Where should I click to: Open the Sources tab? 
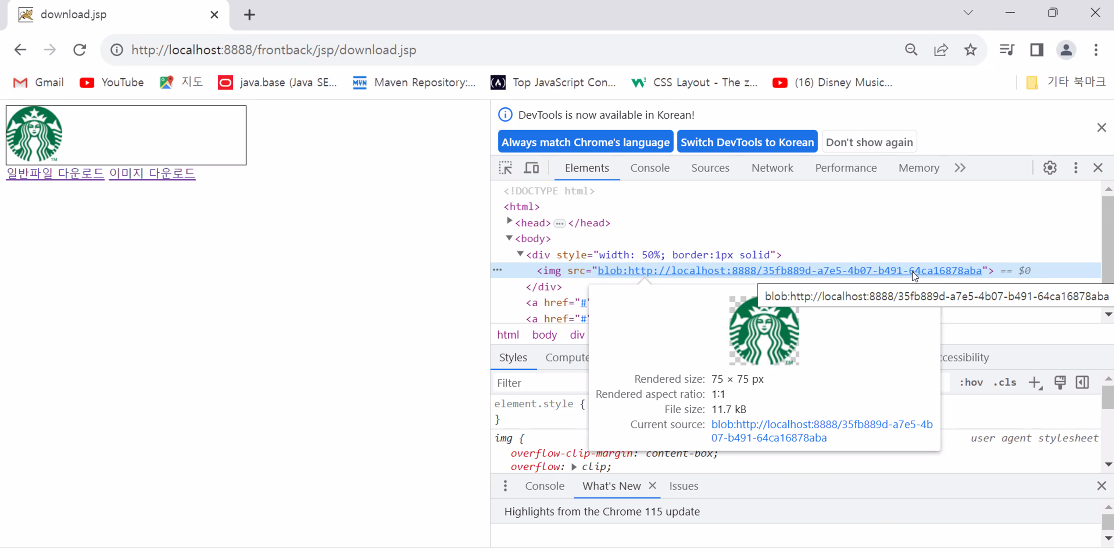pos(710,168)
